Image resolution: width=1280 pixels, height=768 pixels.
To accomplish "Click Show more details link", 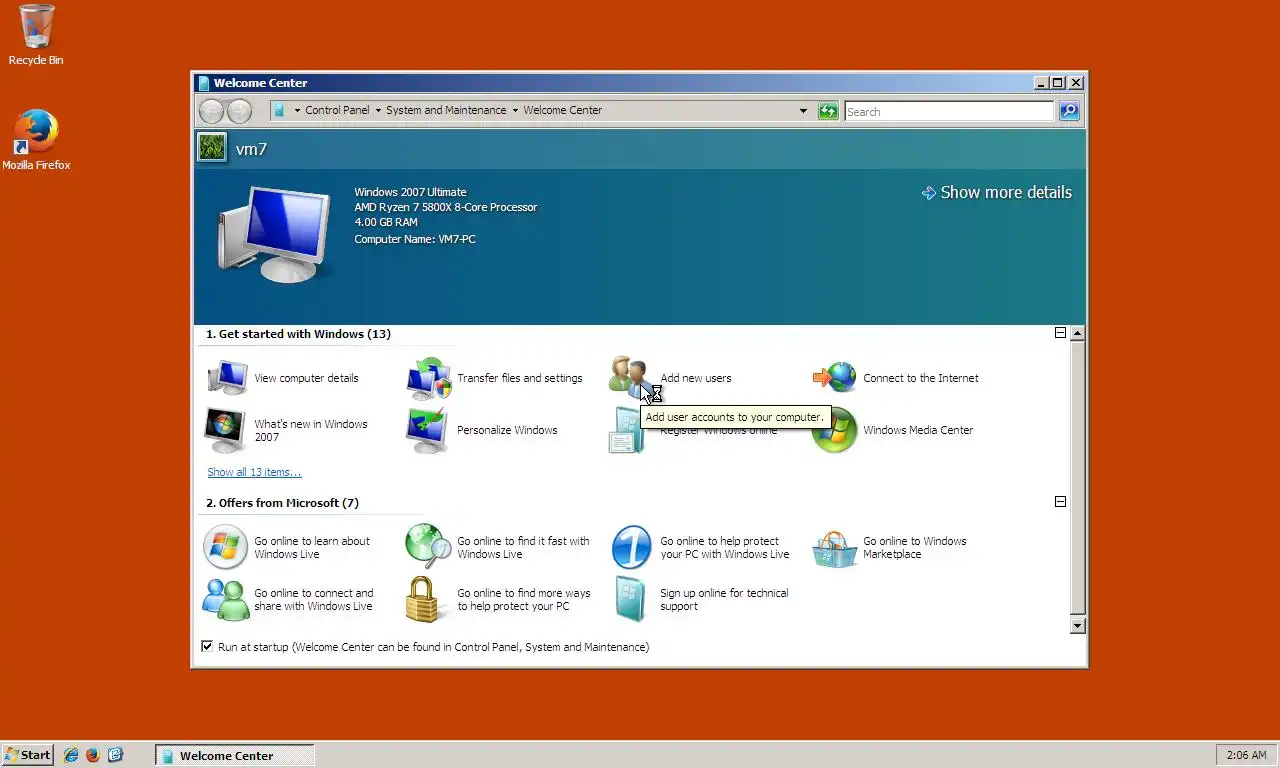I will [x=996, y=192].
